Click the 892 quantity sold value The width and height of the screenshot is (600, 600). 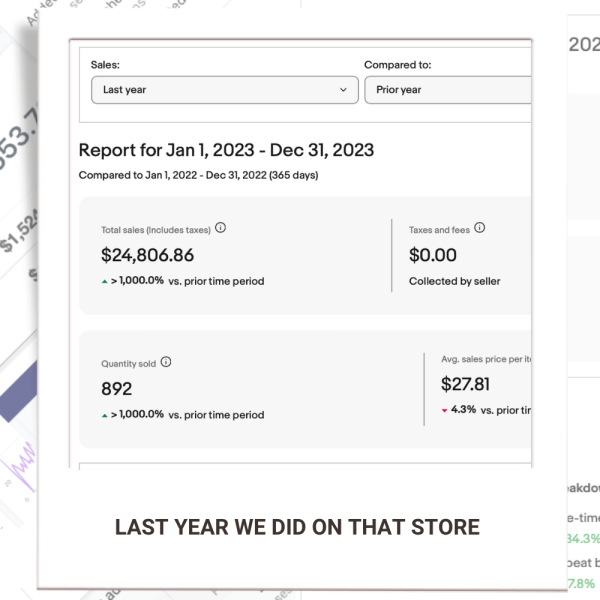tap(117, 389)
